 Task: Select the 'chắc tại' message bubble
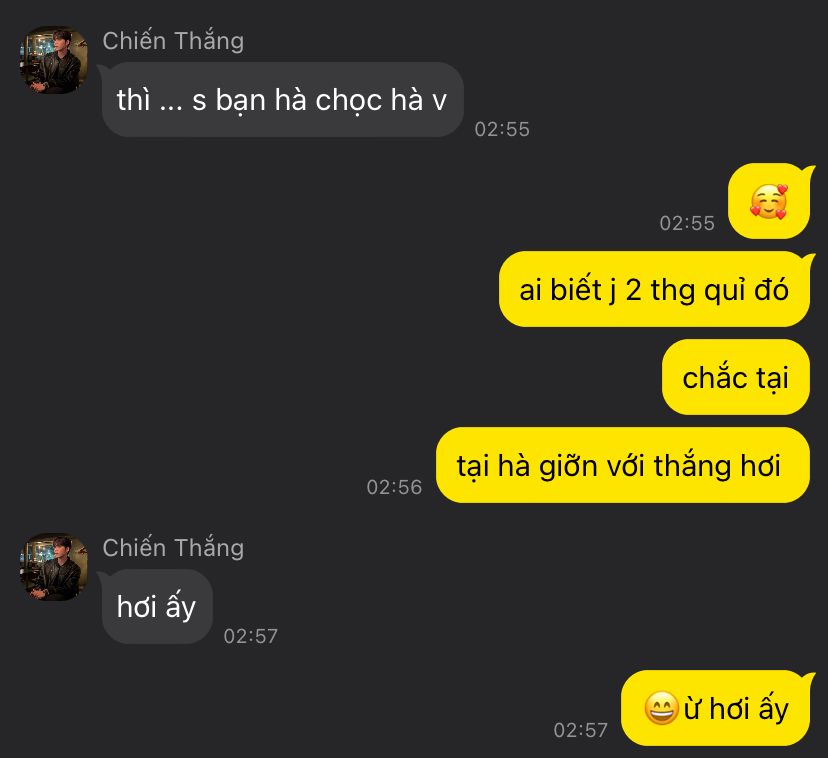(x=736, y=377)
